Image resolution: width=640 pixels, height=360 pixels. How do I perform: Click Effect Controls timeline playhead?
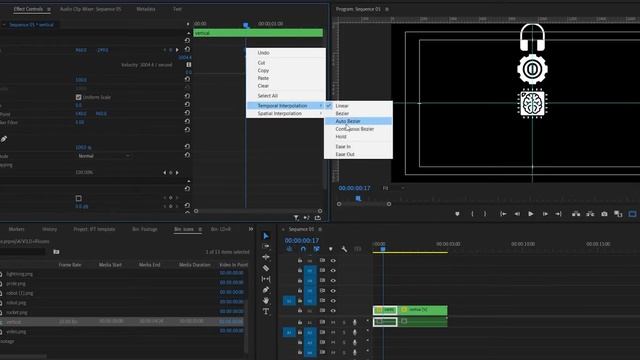pos(246,25)
